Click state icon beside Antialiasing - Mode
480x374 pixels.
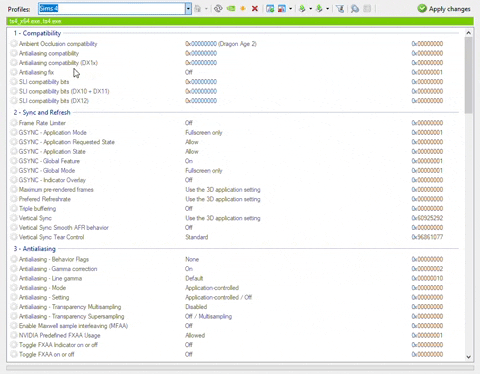click(14, 288)
